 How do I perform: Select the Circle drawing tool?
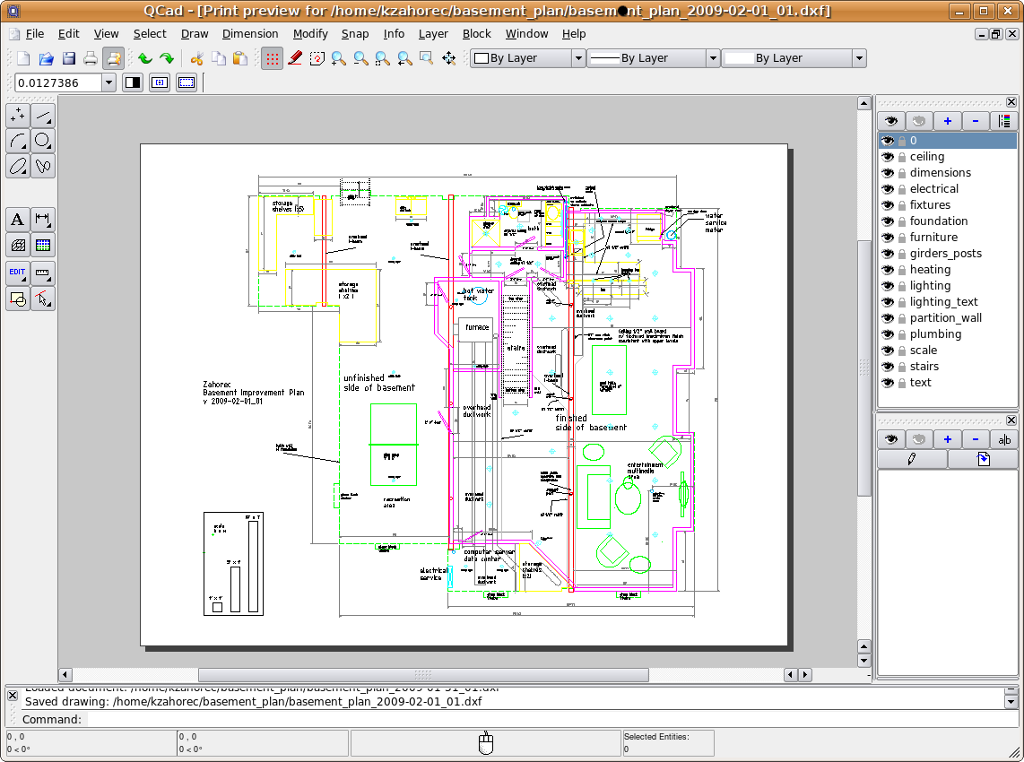tap(43, 140)
